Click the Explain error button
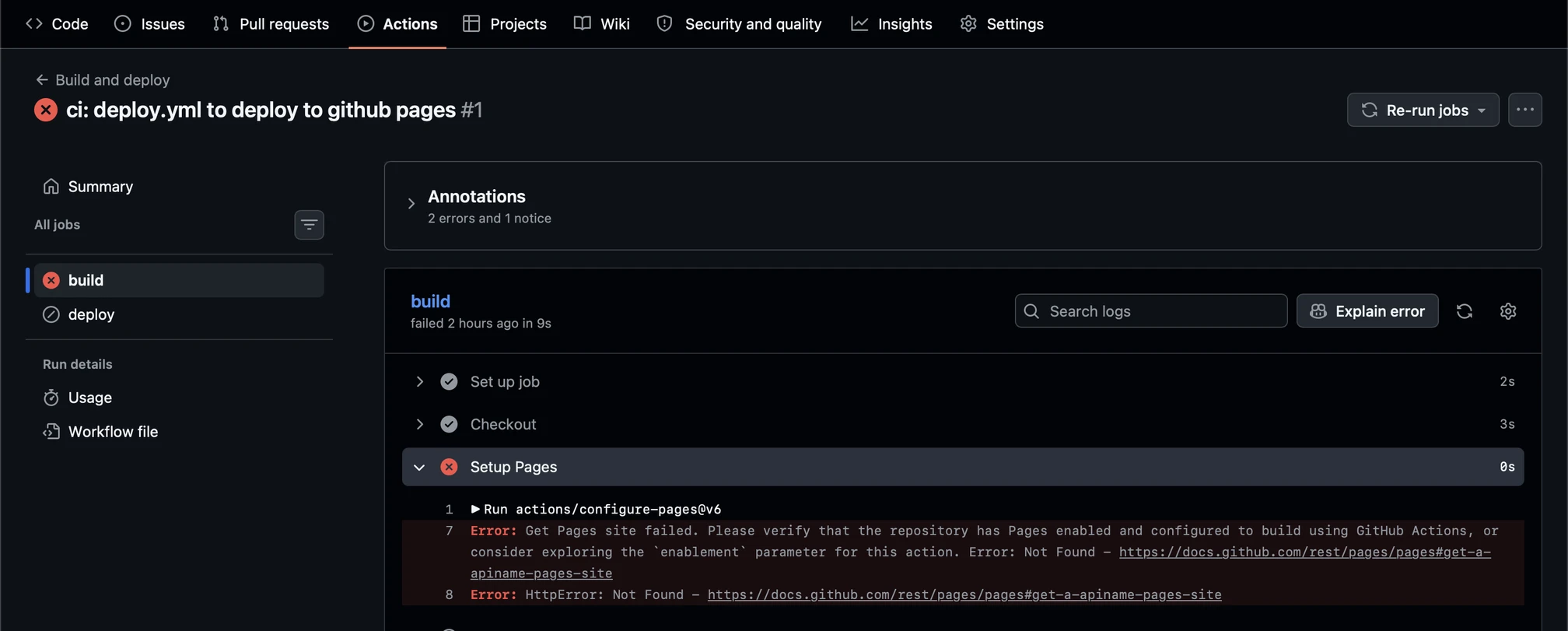Image resolution: width=1568 pixels, height=631 pixels. 1367,311
